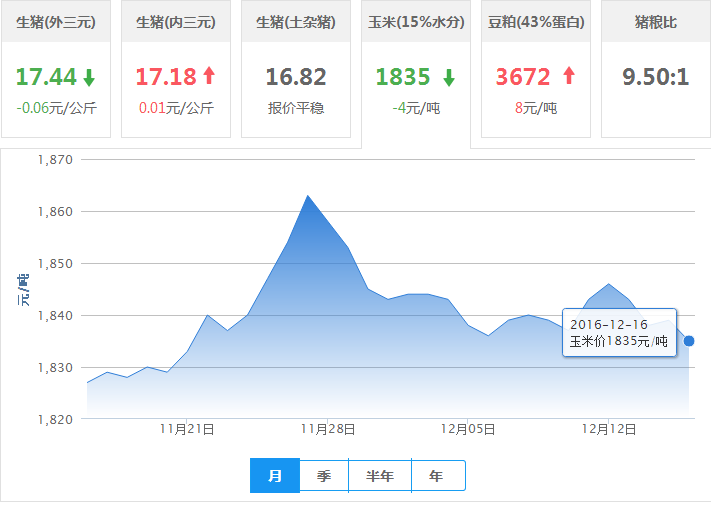Viewport: 711px width, 507px height.
Task: Select the 豆粕(43%蛋白) price card
Action: [536, 68]
